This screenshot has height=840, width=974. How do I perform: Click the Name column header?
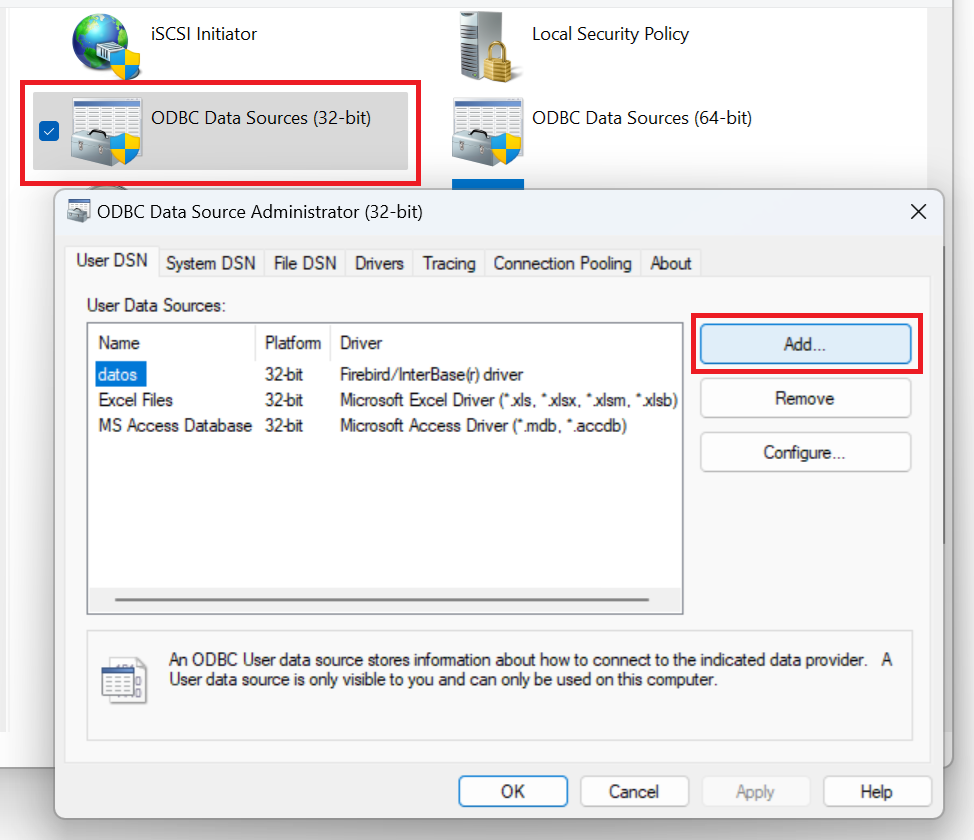(120, 343)
